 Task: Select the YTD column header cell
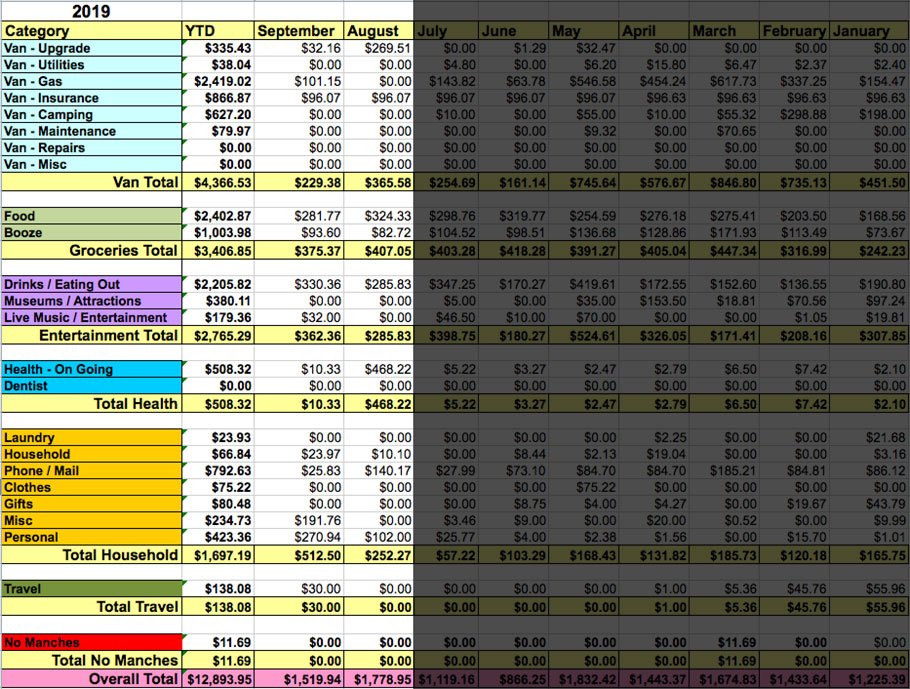216,31
